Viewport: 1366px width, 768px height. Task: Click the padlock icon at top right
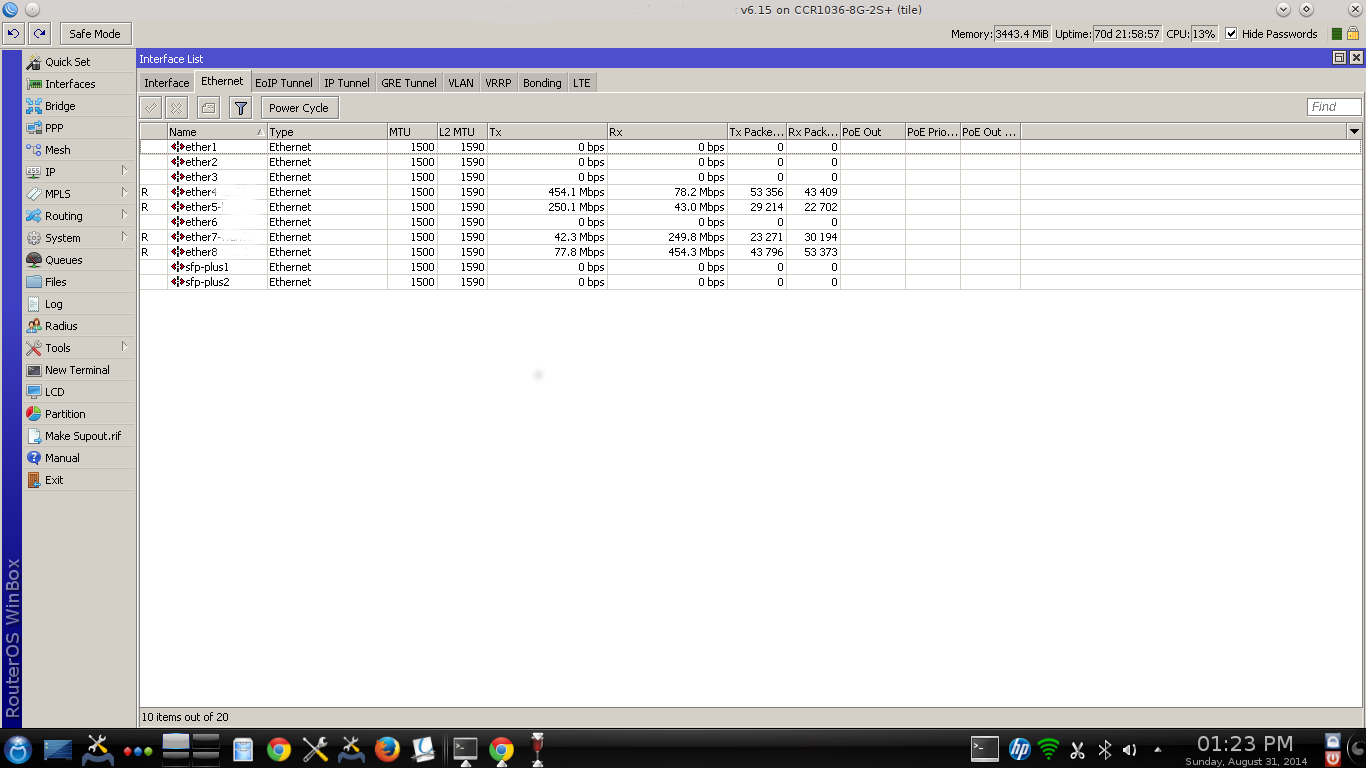[1352, 34]
